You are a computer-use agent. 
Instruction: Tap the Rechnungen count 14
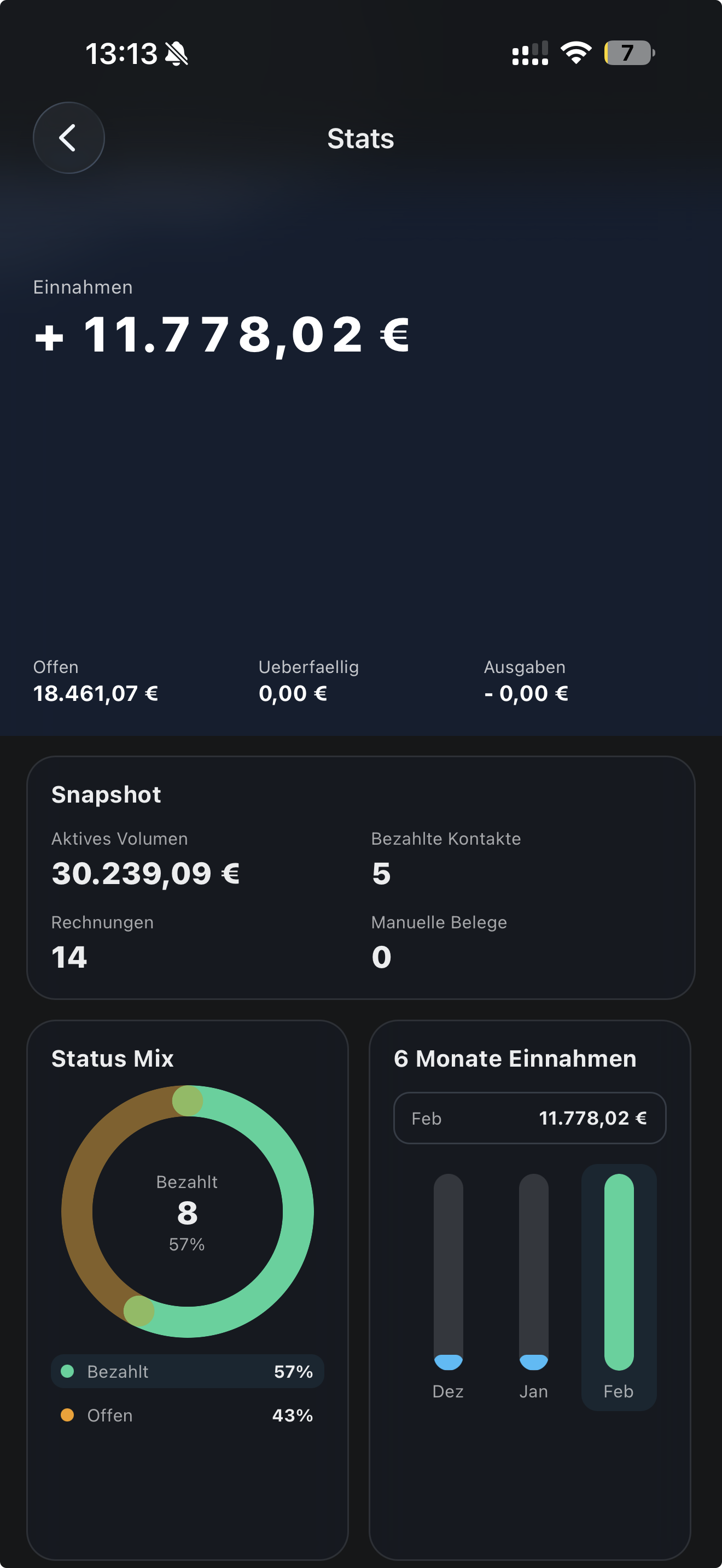coord(69,956)
